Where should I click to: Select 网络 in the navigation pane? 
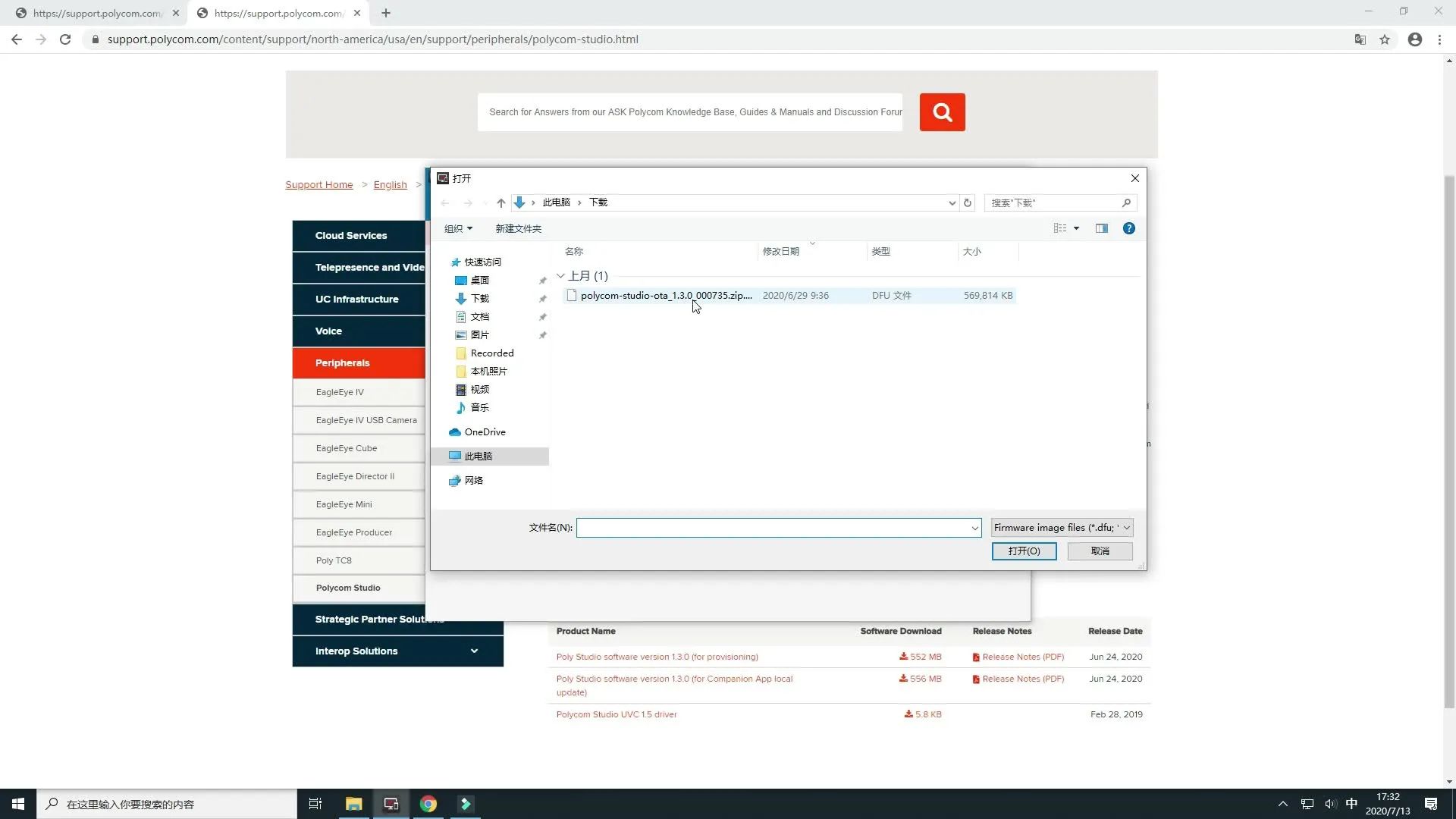[473, 480]
